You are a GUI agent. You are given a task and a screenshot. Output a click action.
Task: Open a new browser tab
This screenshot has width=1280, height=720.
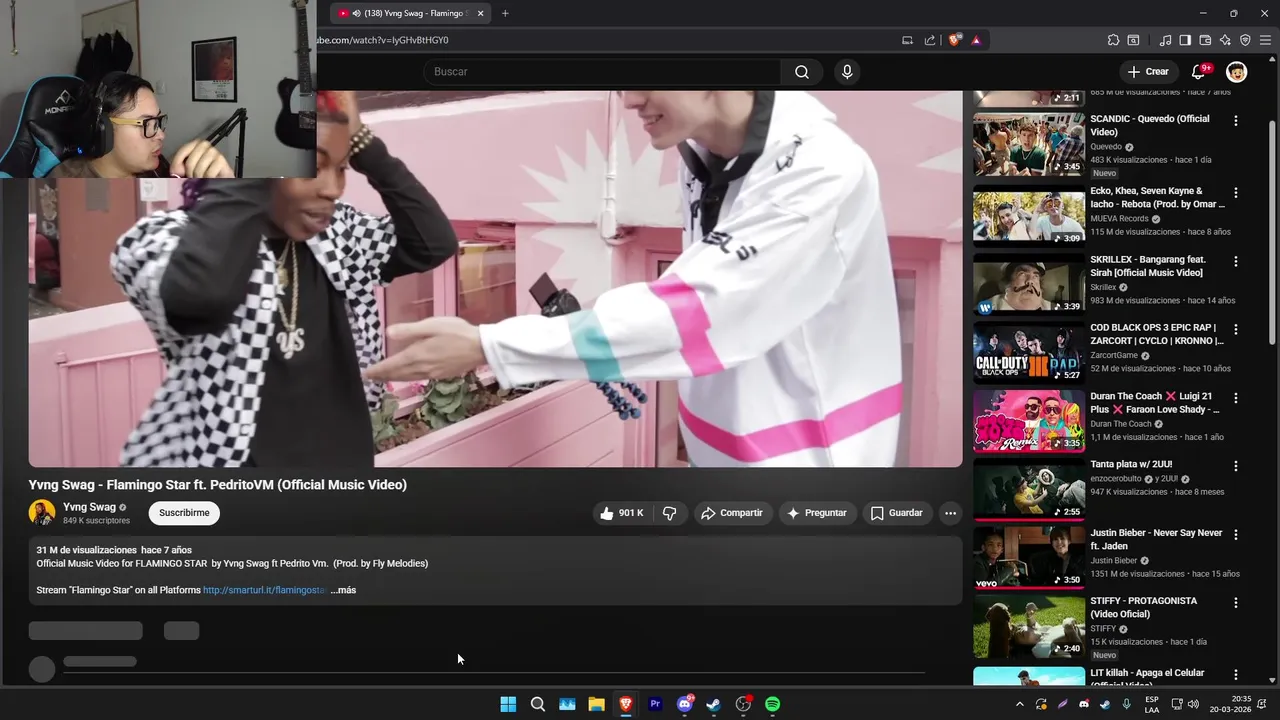coord(505,13)
